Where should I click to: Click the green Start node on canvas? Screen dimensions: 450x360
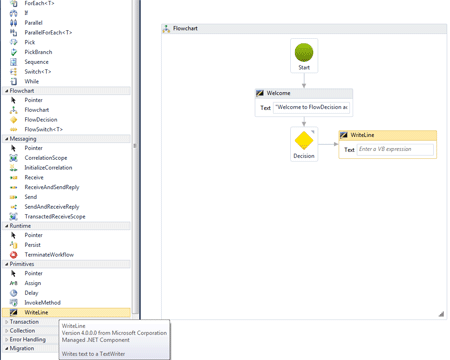click(x=304, y=53)
